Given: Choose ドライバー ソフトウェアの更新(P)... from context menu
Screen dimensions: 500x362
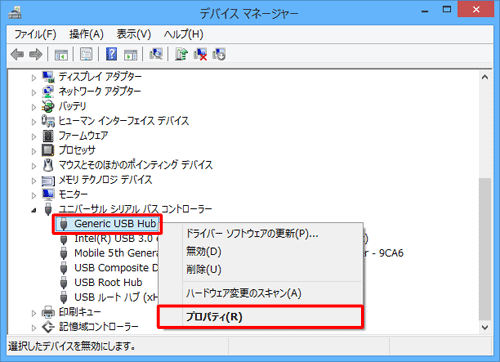Looking at the screenshot, I should point(261,233).
